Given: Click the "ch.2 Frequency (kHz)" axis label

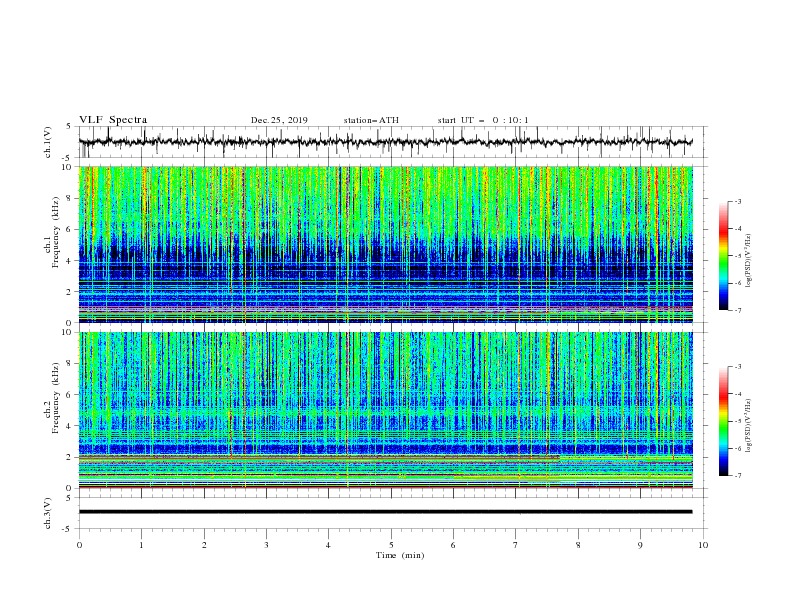Looking at the screenshot, I should 53,397.
